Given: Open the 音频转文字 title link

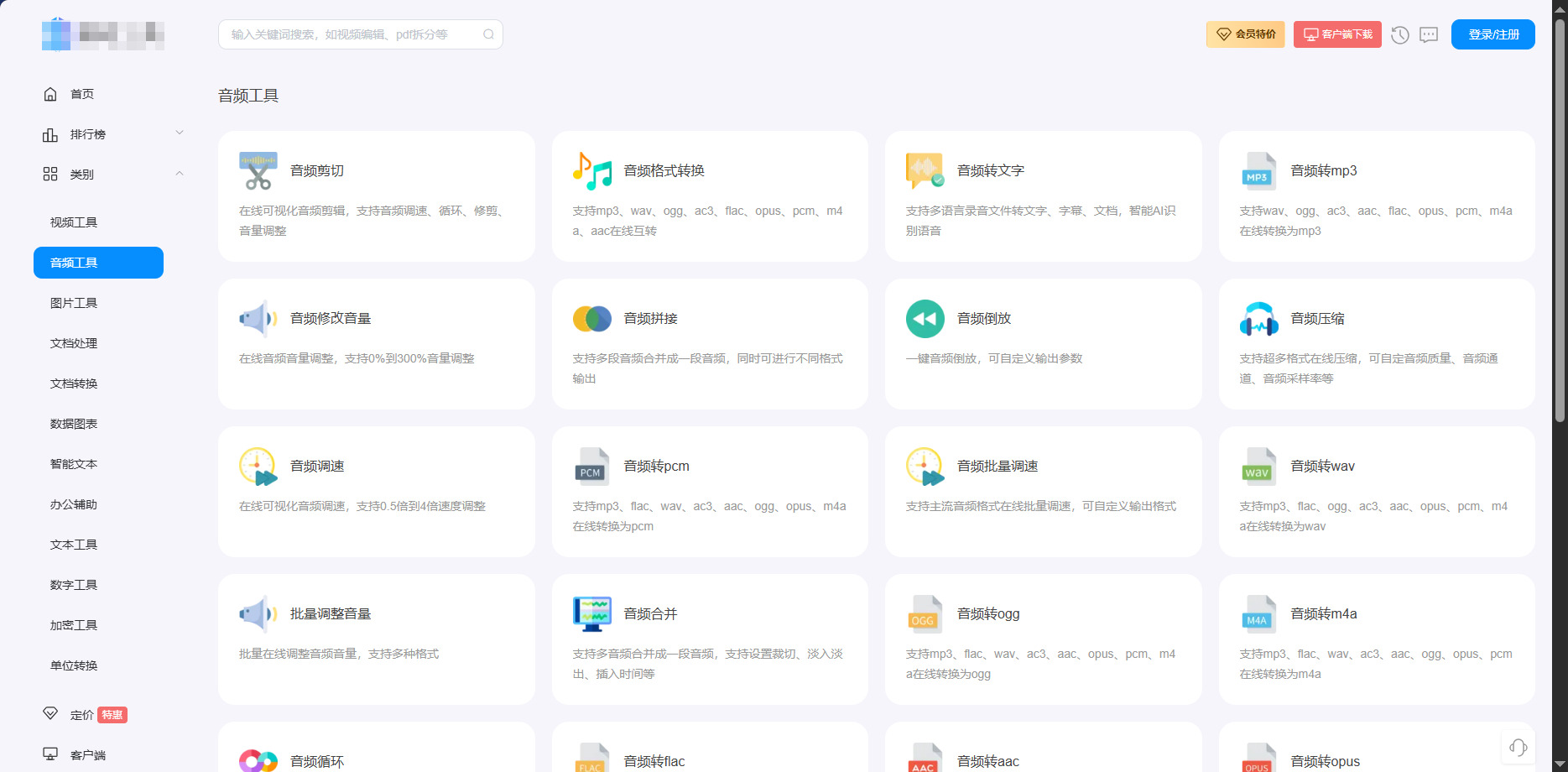Looking at the screenshot, I should [991, 171].
